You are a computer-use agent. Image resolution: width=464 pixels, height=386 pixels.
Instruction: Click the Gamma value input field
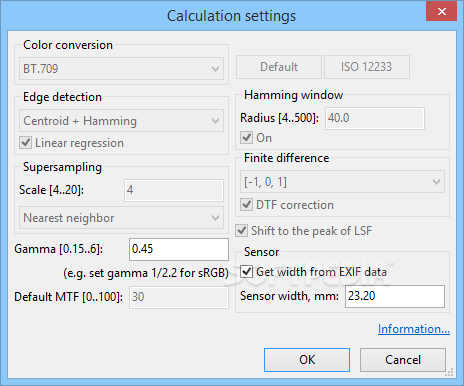click(179, 249)
